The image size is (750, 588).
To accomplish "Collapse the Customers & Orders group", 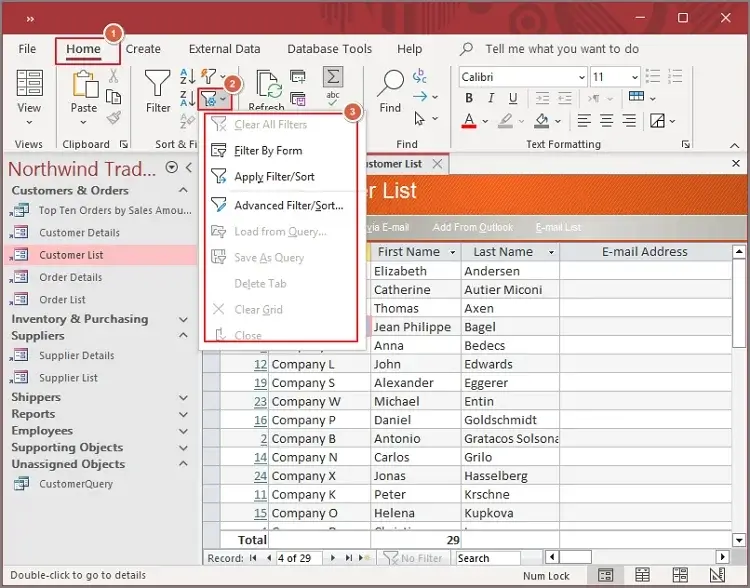I will tap(183, 190).
